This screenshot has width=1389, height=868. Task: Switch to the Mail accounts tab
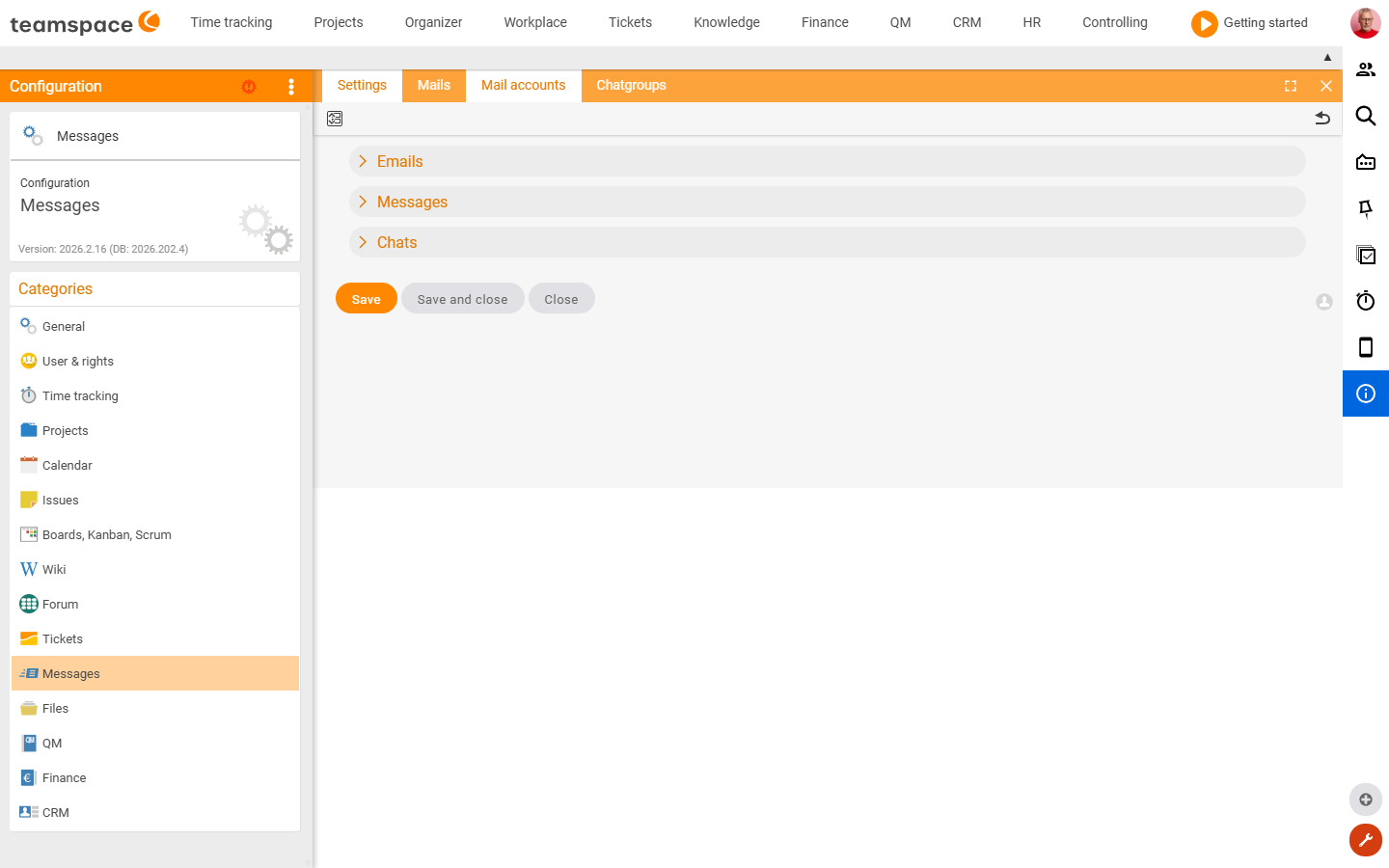pyautogui.click(x=524, y=86)
